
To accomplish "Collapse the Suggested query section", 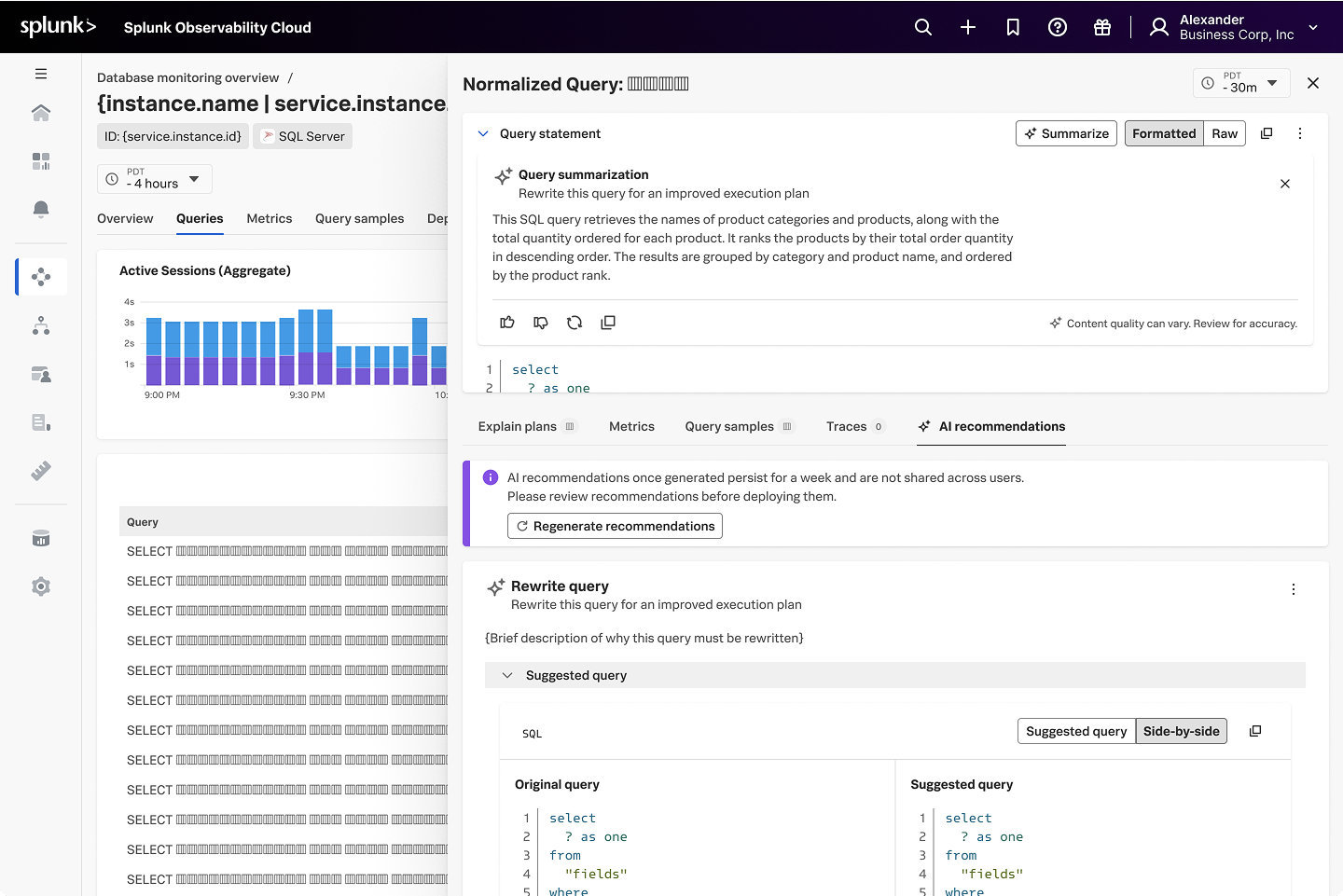I will coord(507,674).
